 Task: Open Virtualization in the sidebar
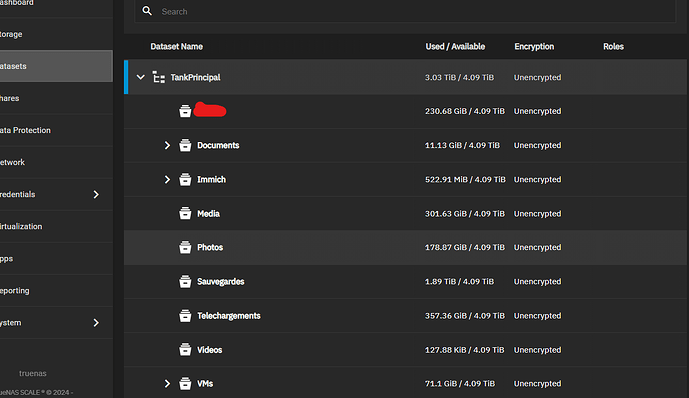pyautogui.click(x=56, y=226)
